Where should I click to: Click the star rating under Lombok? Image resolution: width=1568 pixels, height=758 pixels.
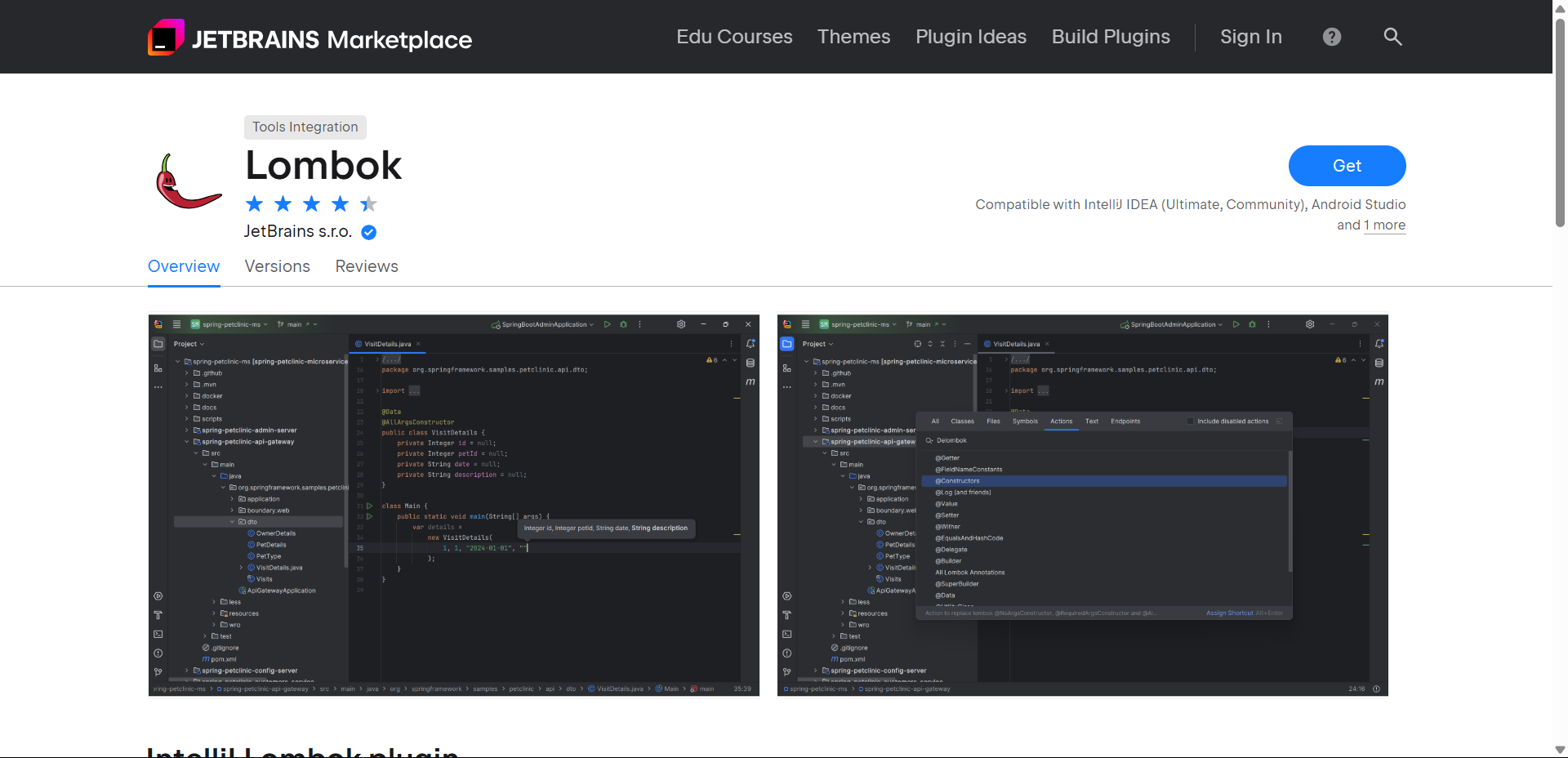(x=311, y=203)
